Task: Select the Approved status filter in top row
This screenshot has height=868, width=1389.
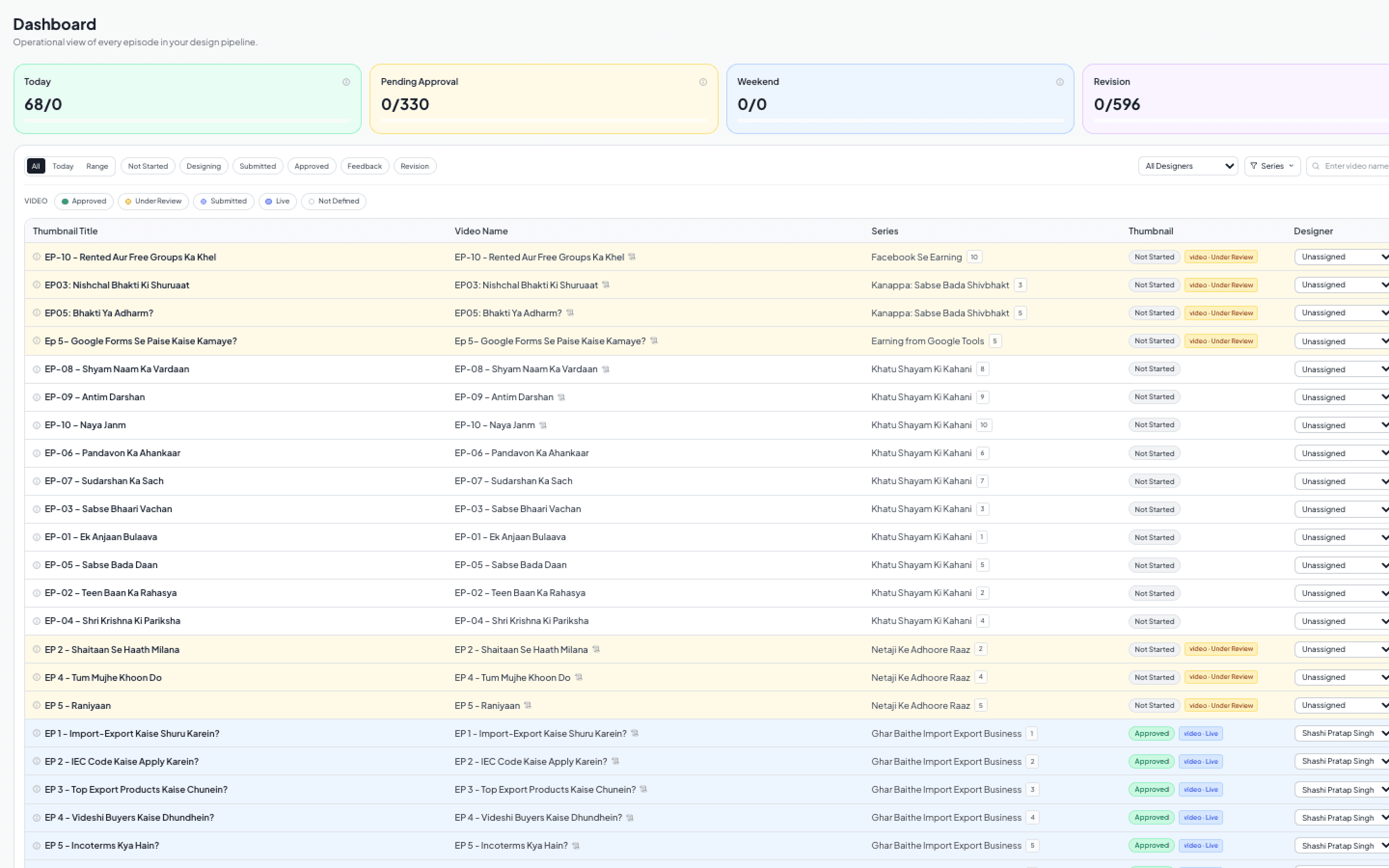Action: pyautogui.click(x=312, y=166)
